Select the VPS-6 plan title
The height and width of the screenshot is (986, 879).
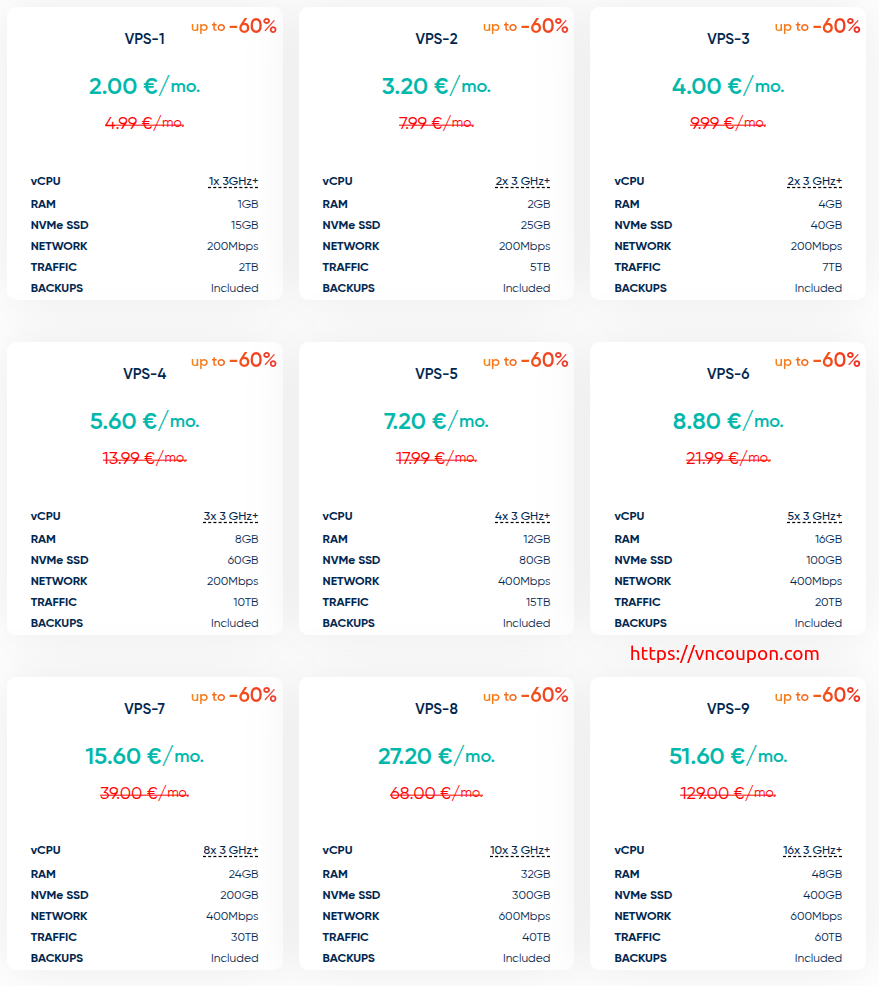pyautogui.click(x=728, y=374)
